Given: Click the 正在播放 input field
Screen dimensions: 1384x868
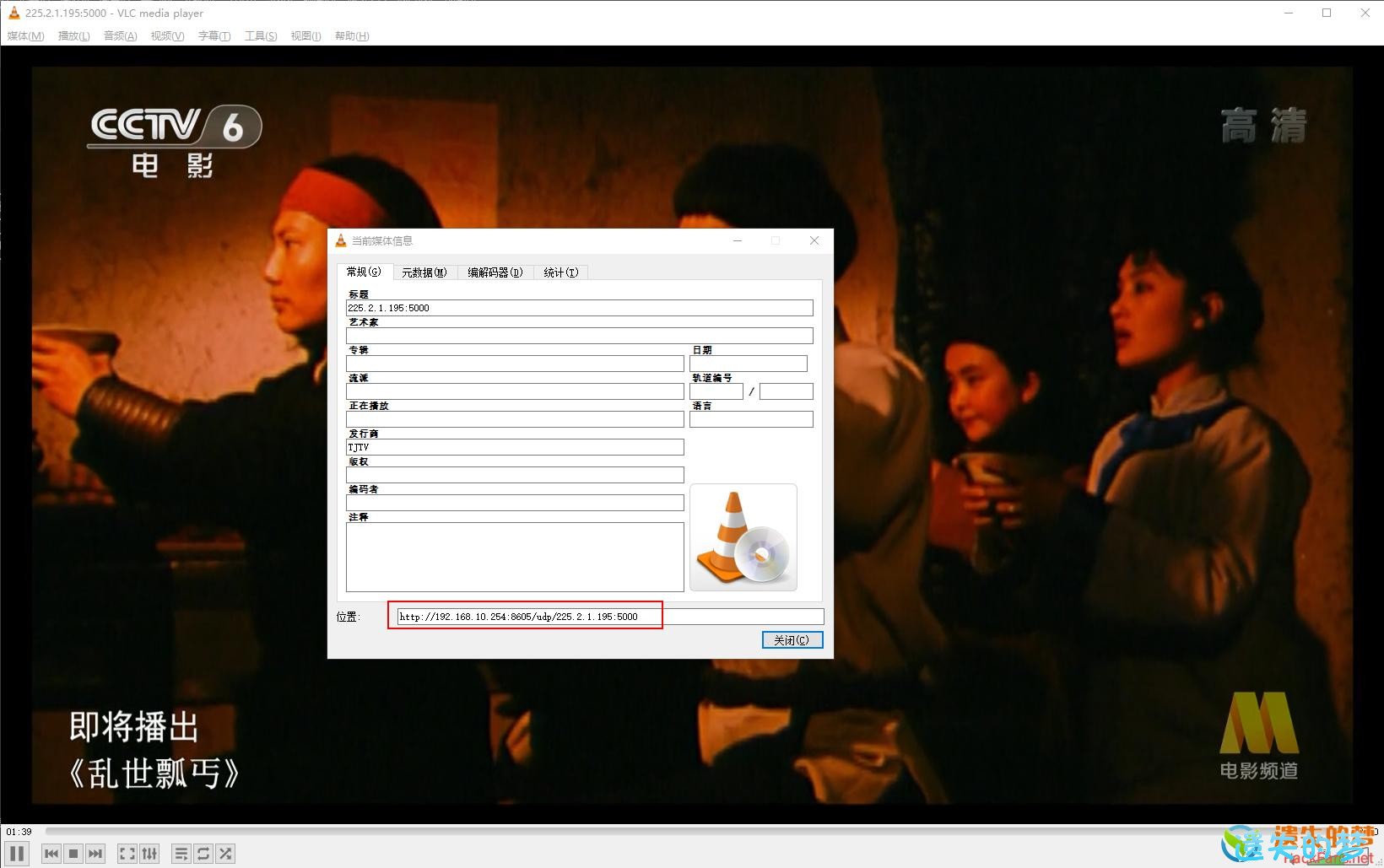Looking at the screenshot, I should pyautogui.click(x=515, y=419).
